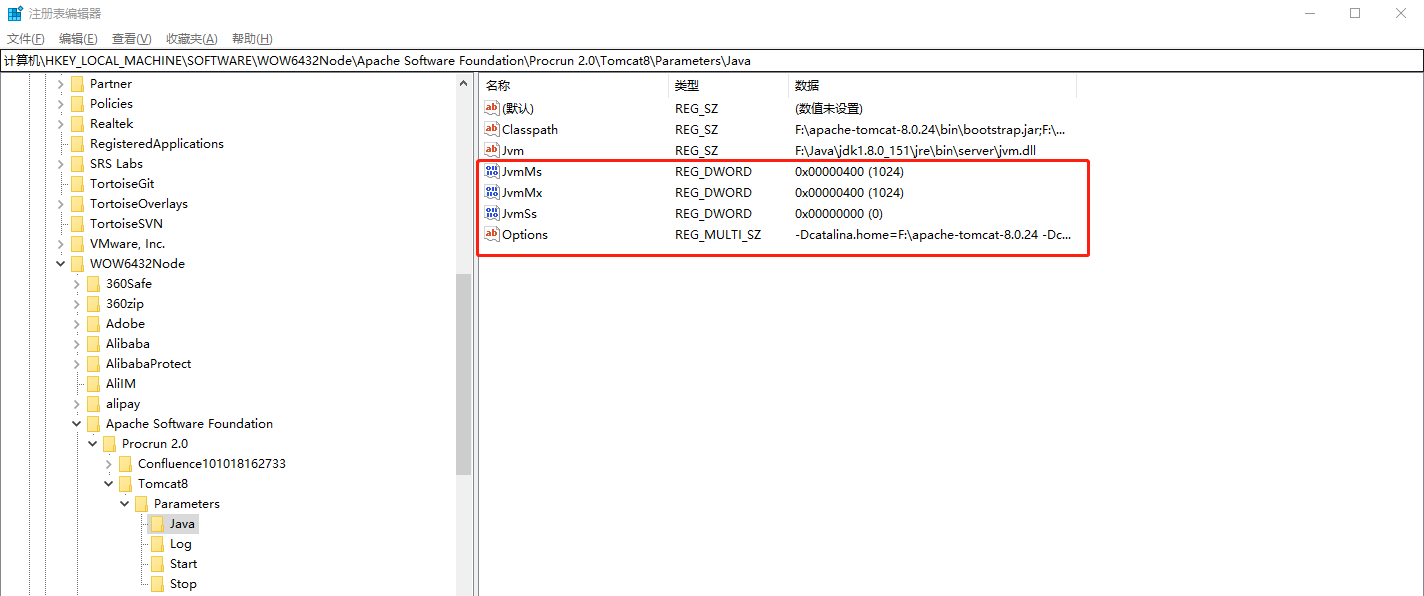The width and height of the screenshot is (1424, 596).
Task: Click the Options REG_MULTI_SZ string icon
Action: pos(492,234)
